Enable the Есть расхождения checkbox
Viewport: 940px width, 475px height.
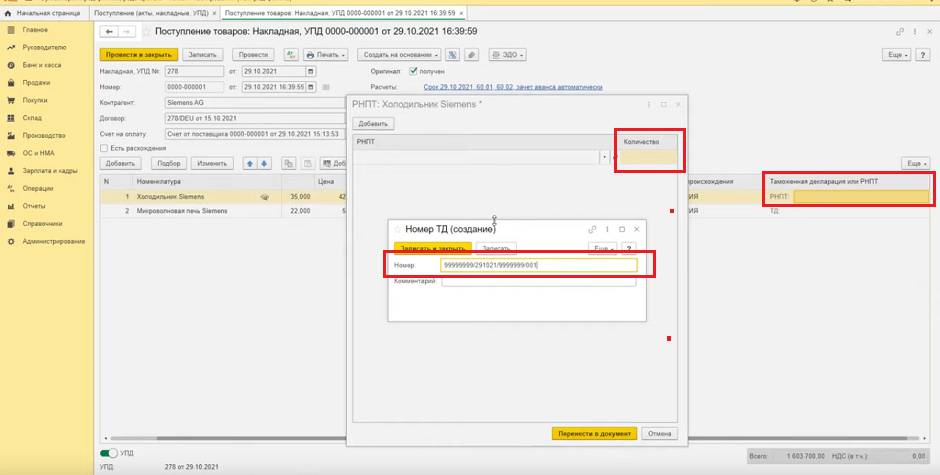pos(104,148)
